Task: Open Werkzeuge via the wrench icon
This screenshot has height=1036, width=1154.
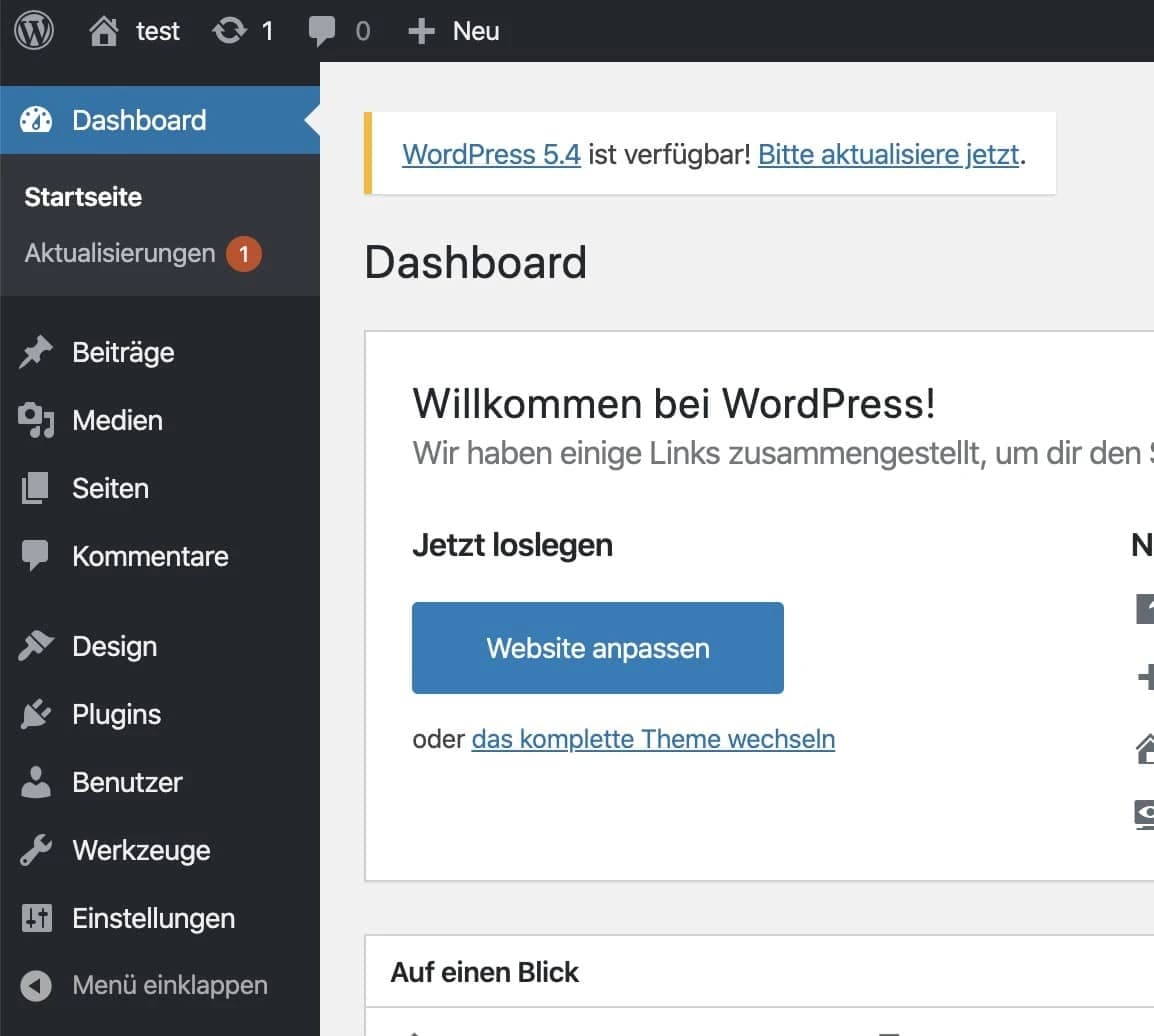Action: coord(37,850)
